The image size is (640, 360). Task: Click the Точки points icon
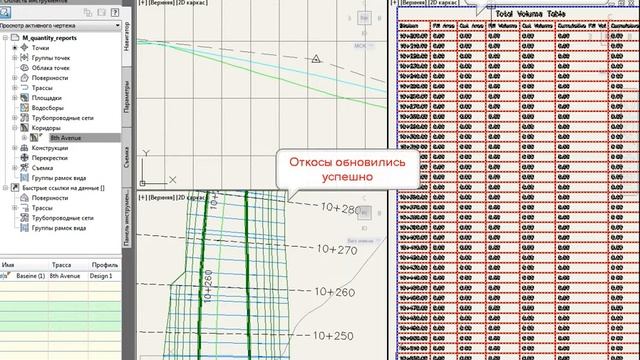(24, 48)
